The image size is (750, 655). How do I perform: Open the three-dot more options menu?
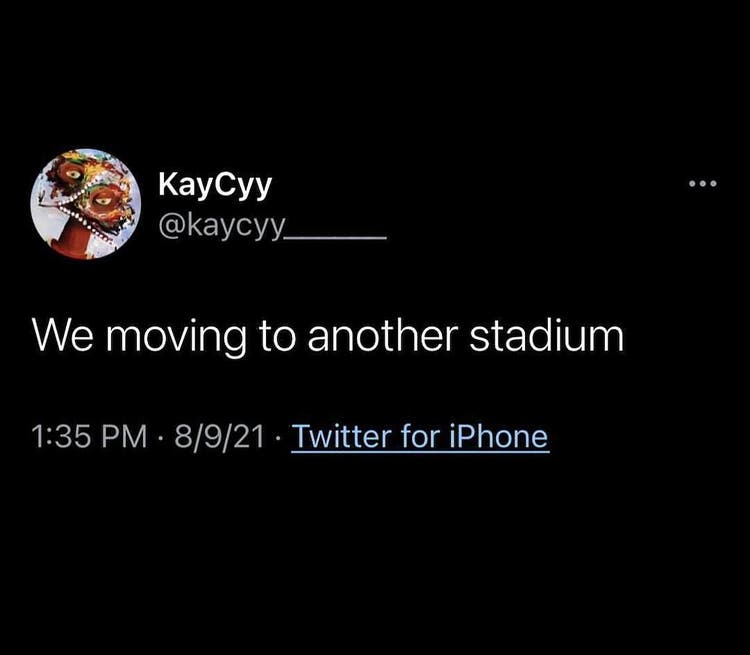(x=703, y=184)
